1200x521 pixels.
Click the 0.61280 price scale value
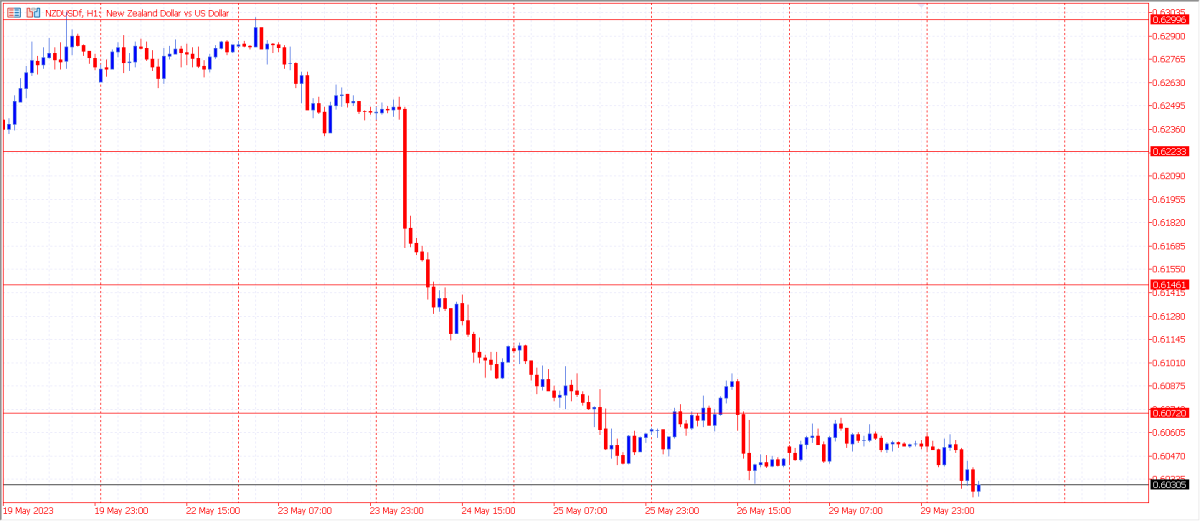point(1169,316)
